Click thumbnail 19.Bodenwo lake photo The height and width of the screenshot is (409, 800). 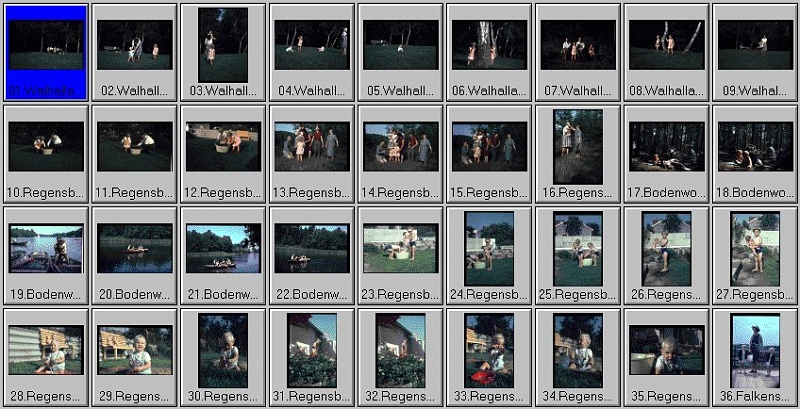[x=46, y=248]
